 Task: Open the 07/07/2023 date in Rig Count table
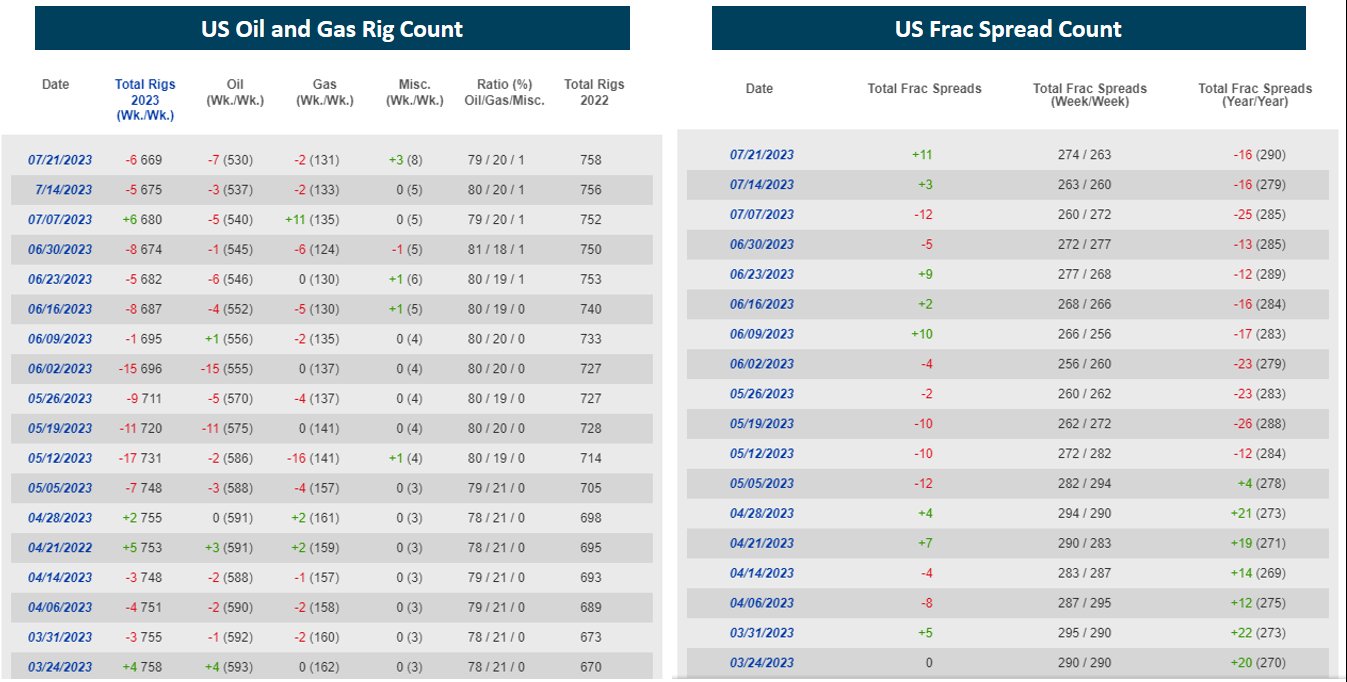click(60, 220)
